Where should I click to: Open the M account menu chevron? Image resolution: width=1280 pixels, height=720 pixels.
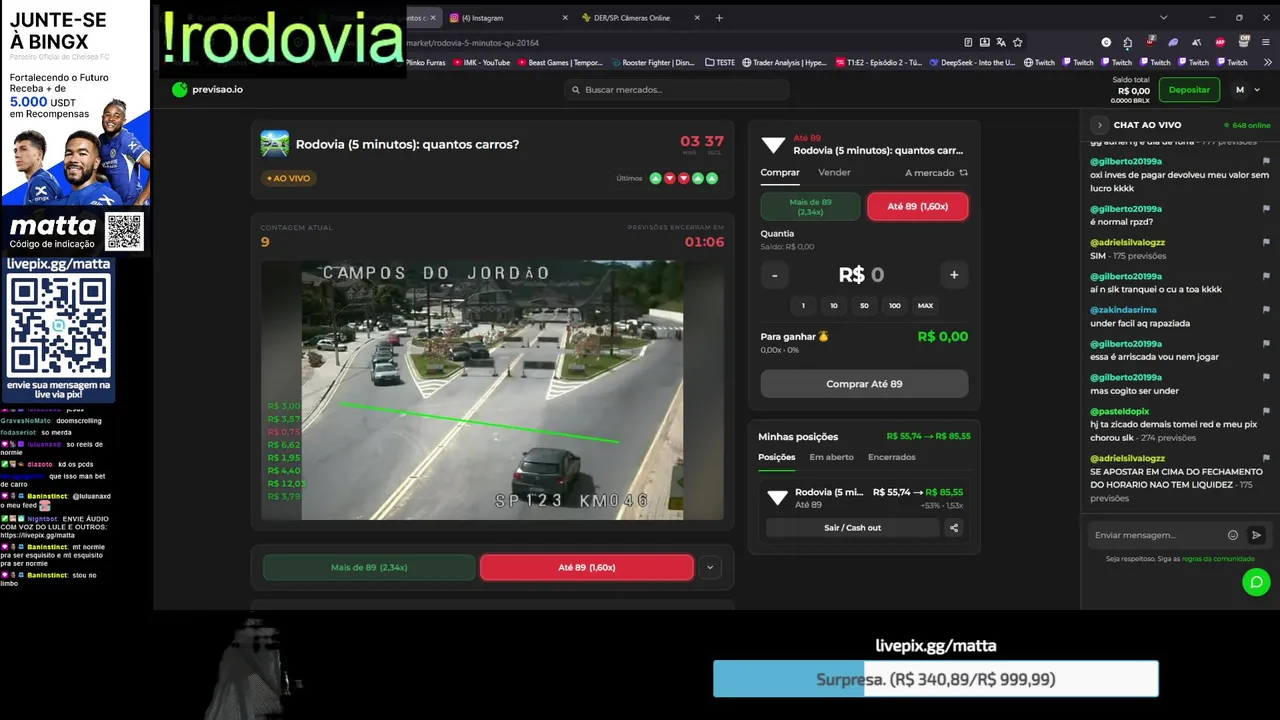[x=1257, y=90]
